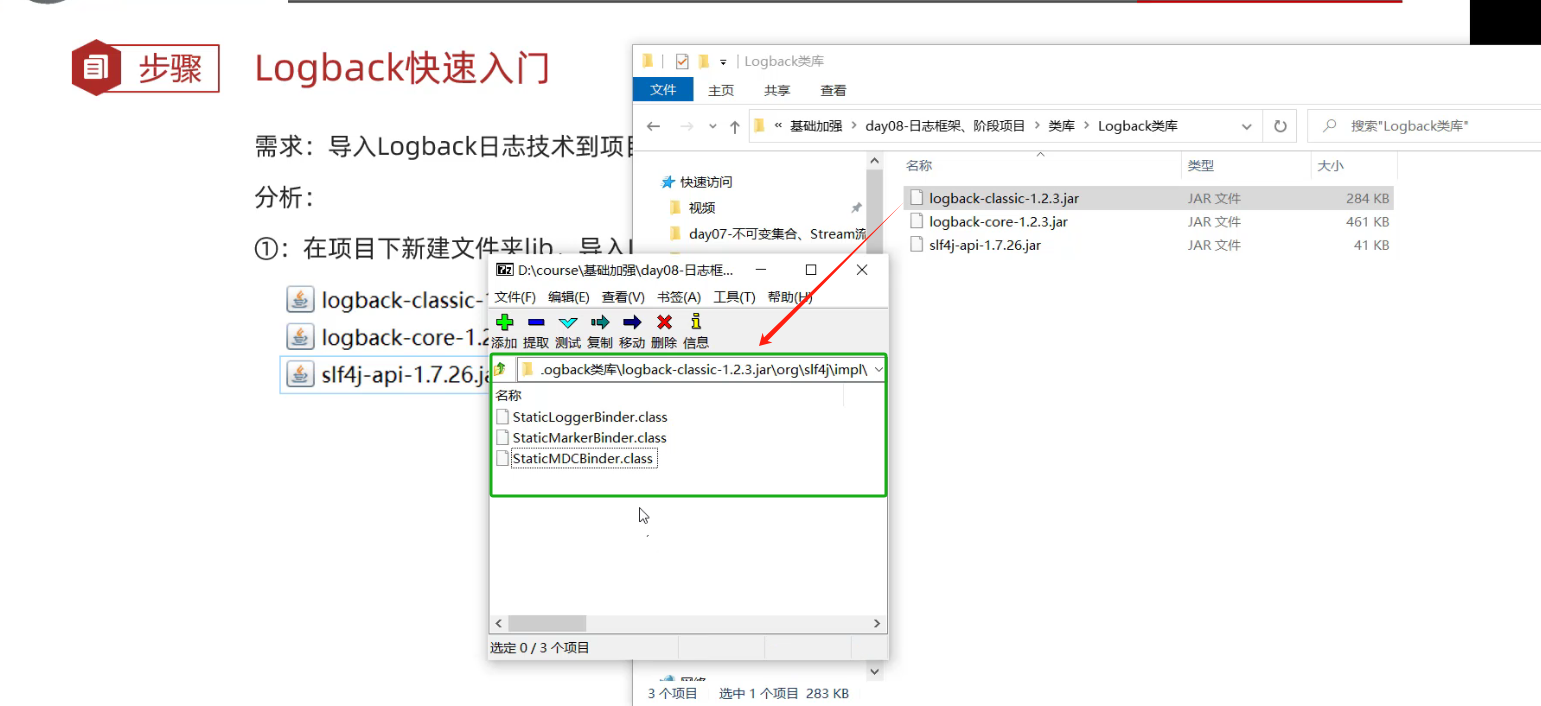Click the 7-Zip 删除 (Delete) red X icon
This screenshot has height=706, width=1541.
664,322
